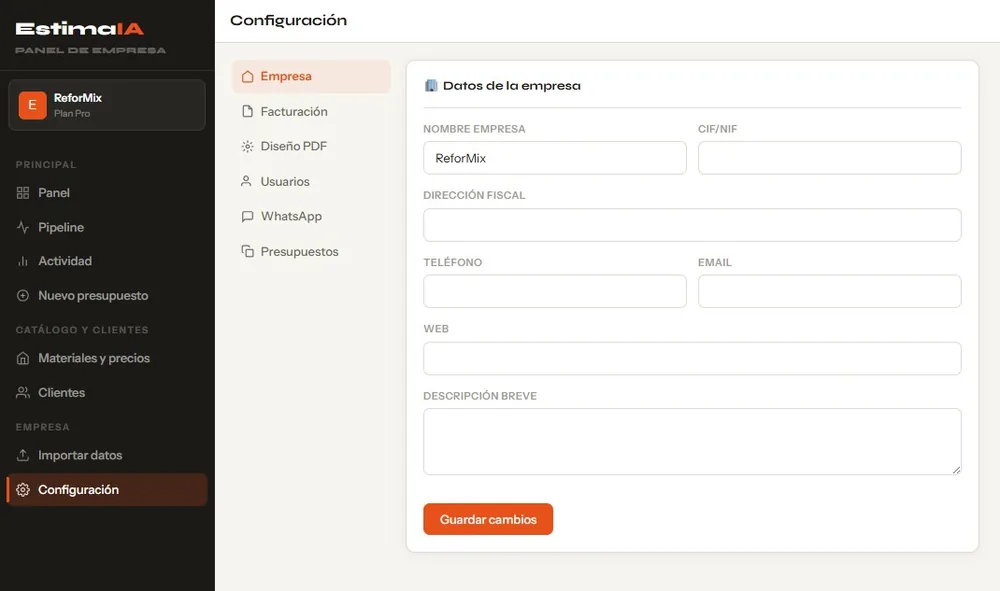Switch to the Usuarios tab
The width and height of the screenshot is (1000, 591).
click(311, 181)
